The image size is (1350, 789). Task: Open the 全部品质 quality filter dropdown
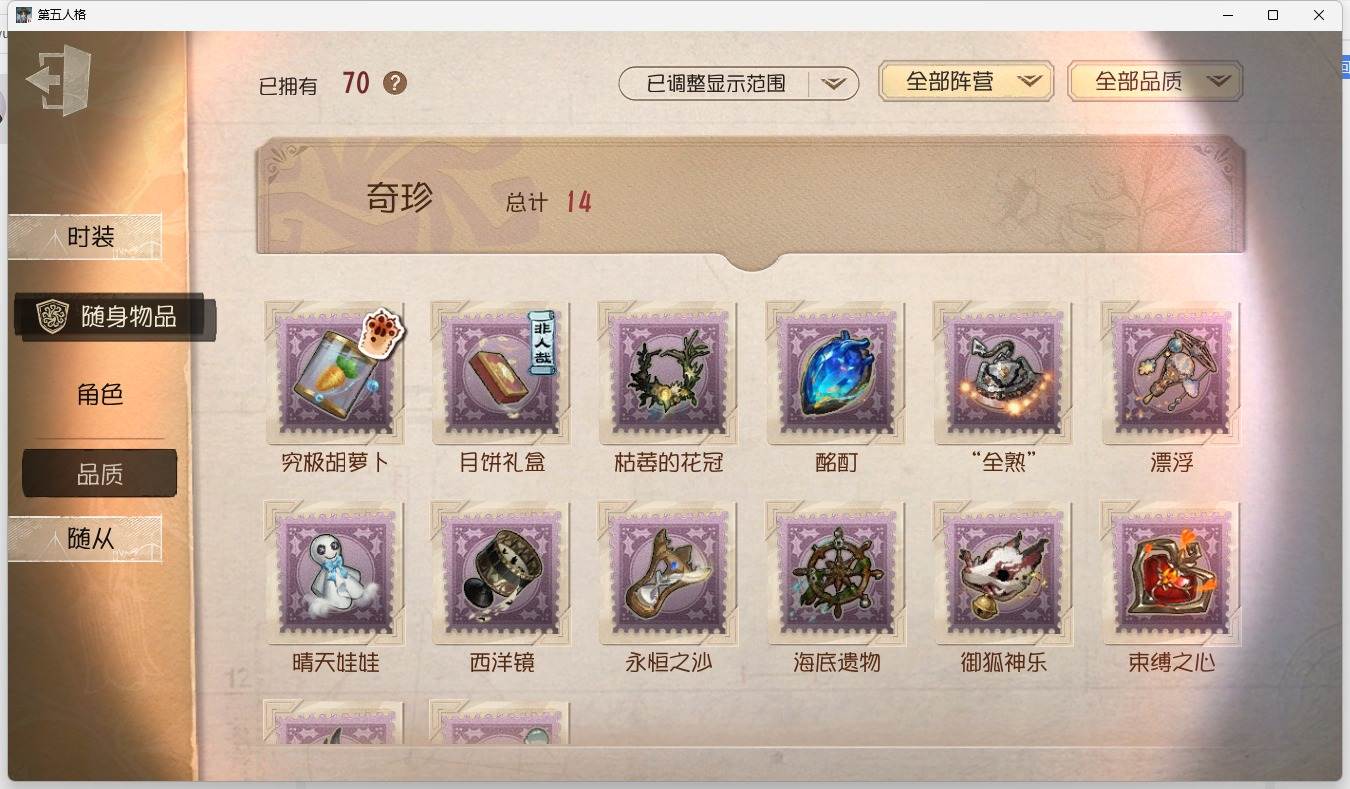tap(1155, 82)
